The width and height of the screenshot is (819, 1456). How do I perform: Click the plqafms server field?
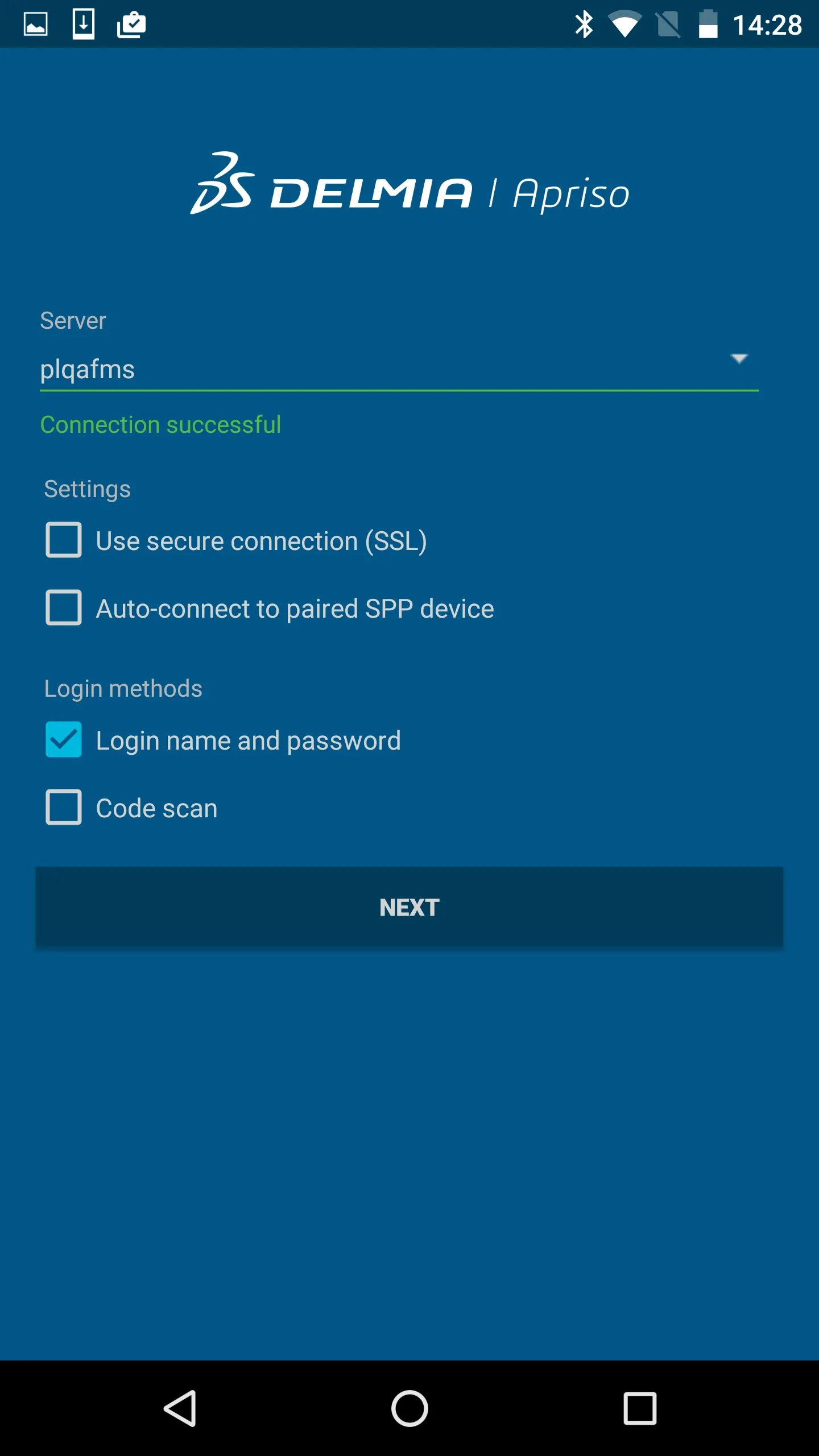[399, 369]
